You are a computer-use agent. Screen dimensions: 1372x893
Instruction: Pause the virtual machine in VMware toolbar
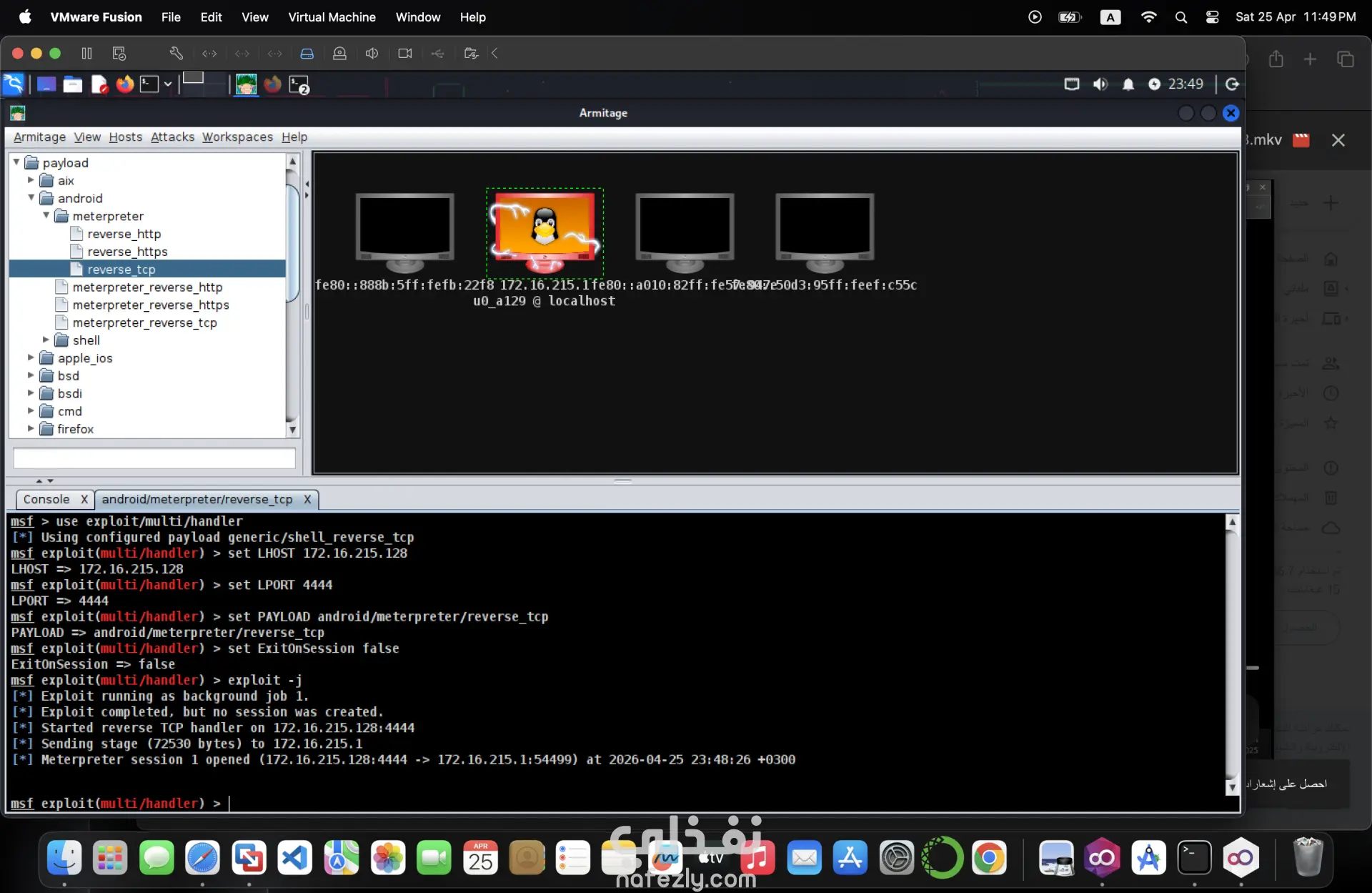point(86,53)
